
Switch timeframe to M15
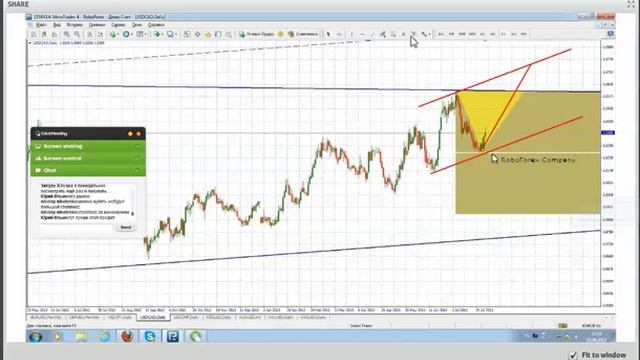pyautogui.click(x=462, y=34)
